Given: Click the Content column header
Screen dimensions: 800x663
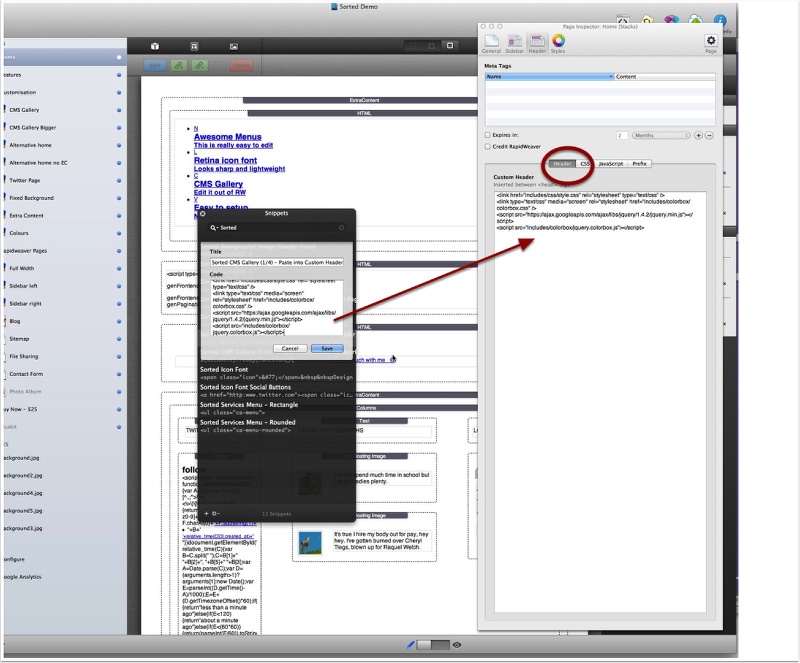Looking at the screenshot, I should coord(664,77).
